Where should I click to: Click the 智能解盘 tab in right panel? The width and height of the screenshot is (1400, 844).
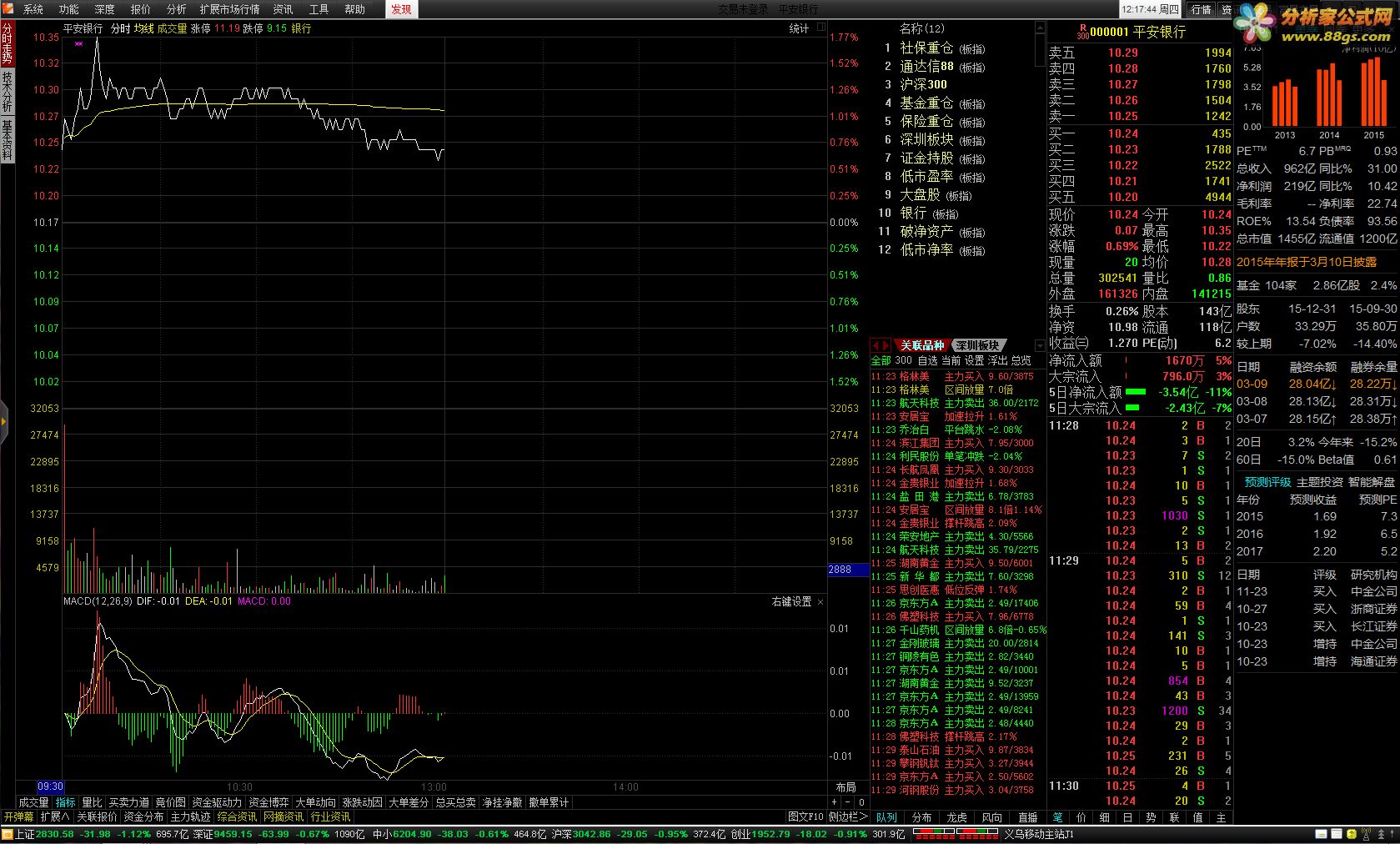pyautogui.click(x=1371, y=482)
